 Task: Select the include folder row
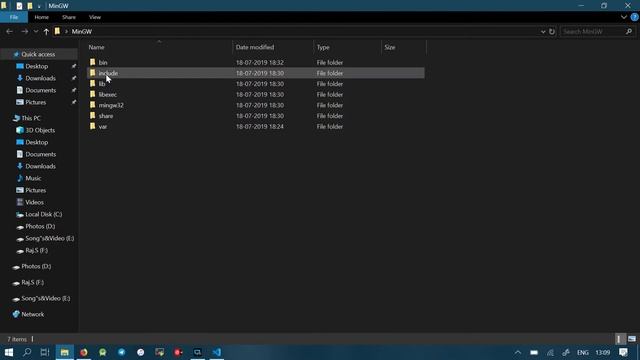click(256, 73)
